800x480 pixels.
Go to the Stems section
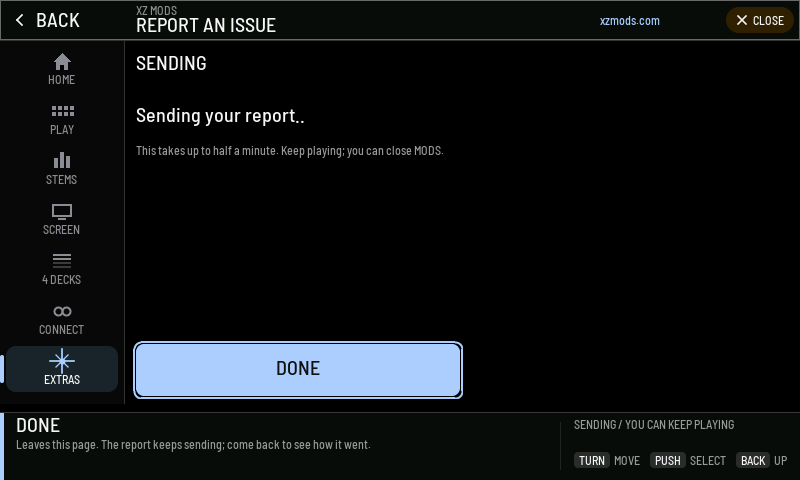click(x=62, y=169)
